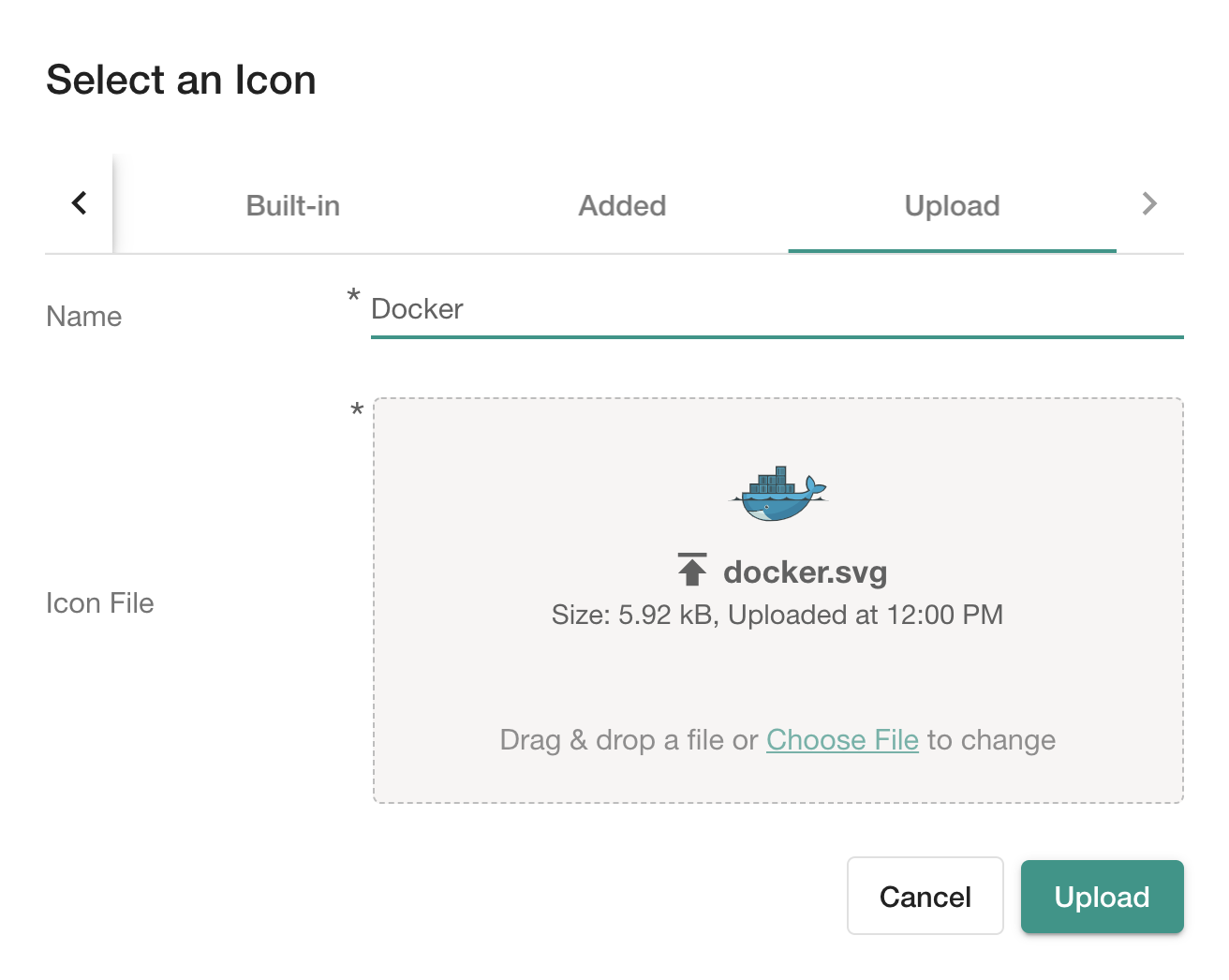
Task: Click the "to change" text in the drop zone
Action: (x=991, y=740)
